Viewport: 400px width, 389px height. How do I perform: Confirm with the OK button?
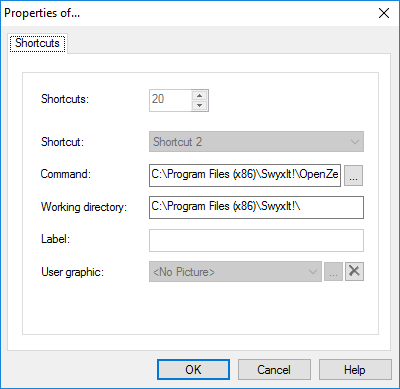tap(193, 370)
